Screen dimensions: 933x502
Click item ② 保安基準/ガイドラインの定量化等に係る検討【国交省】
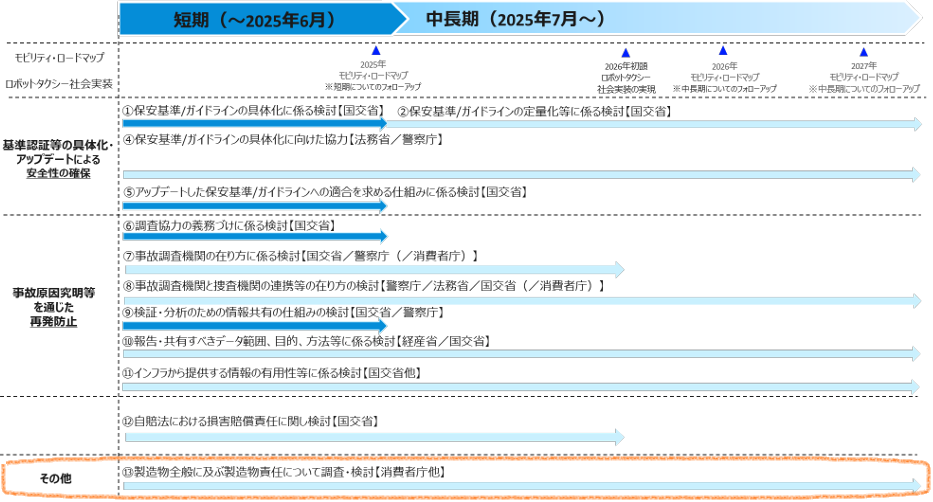pos(534,111)
